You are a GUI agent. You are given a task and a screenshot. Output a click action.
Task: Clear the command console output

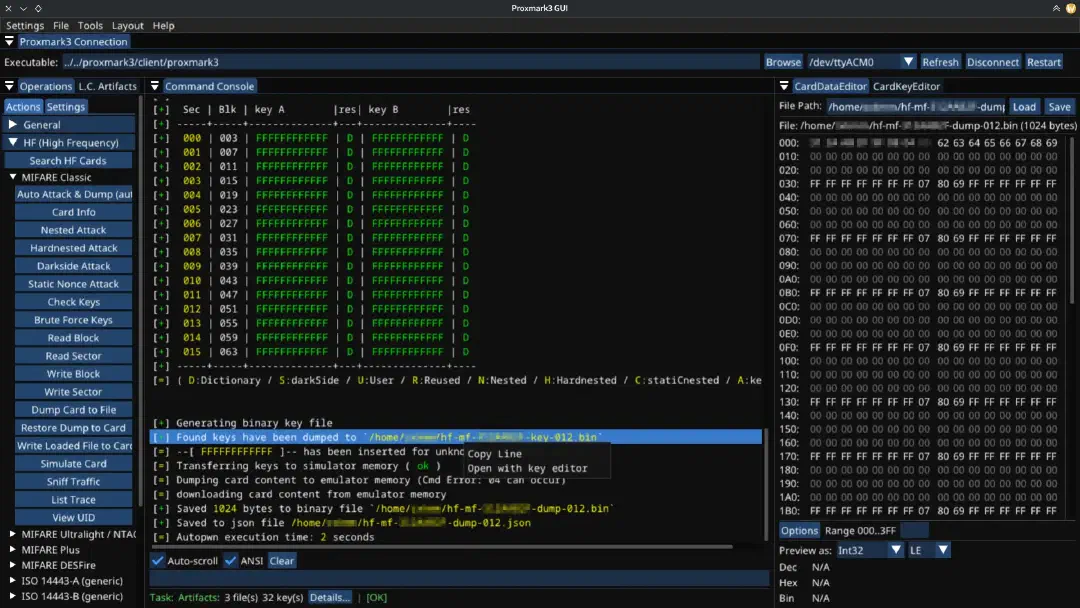282,560
